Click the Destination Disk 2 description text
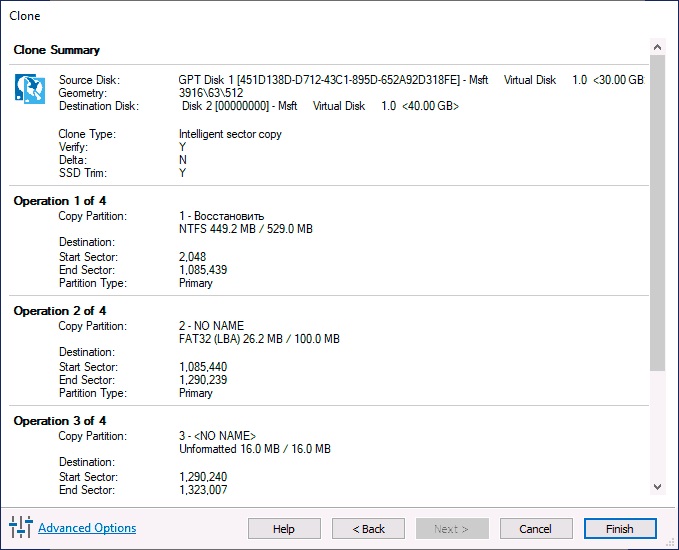The height and width of the screenshot is (550, 679). [x=320, y=106]
